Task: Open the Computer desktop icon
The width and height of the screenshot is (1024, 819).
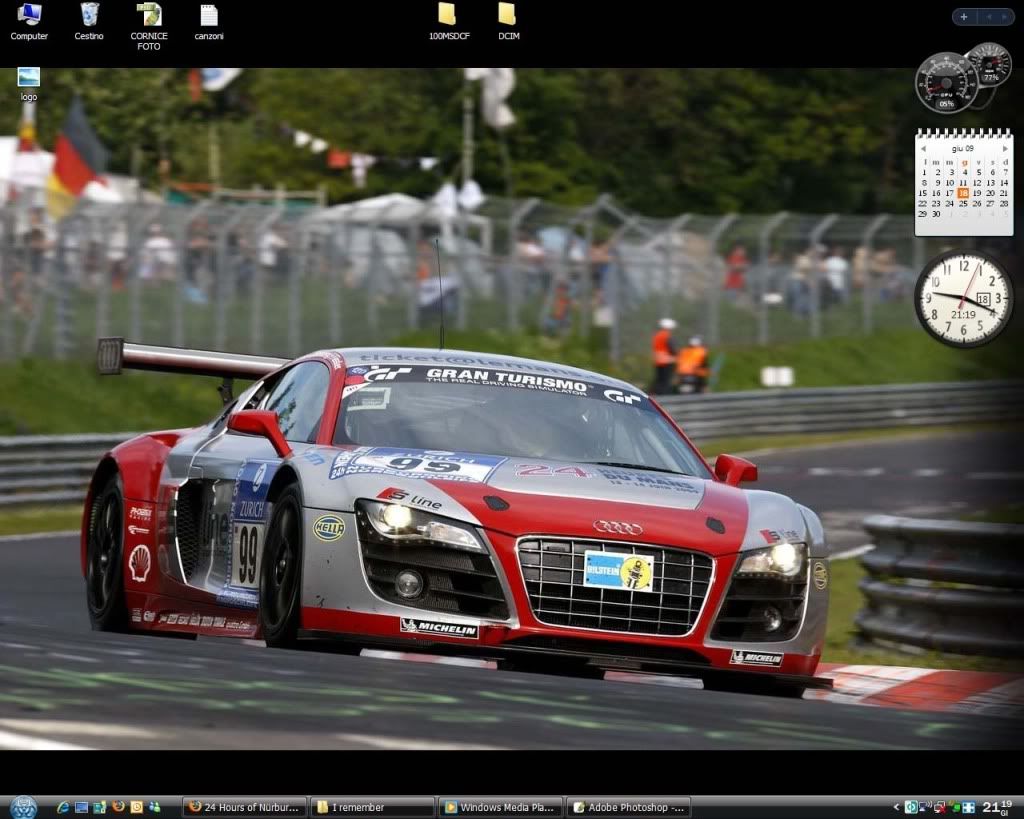Action: click(29, 22)
